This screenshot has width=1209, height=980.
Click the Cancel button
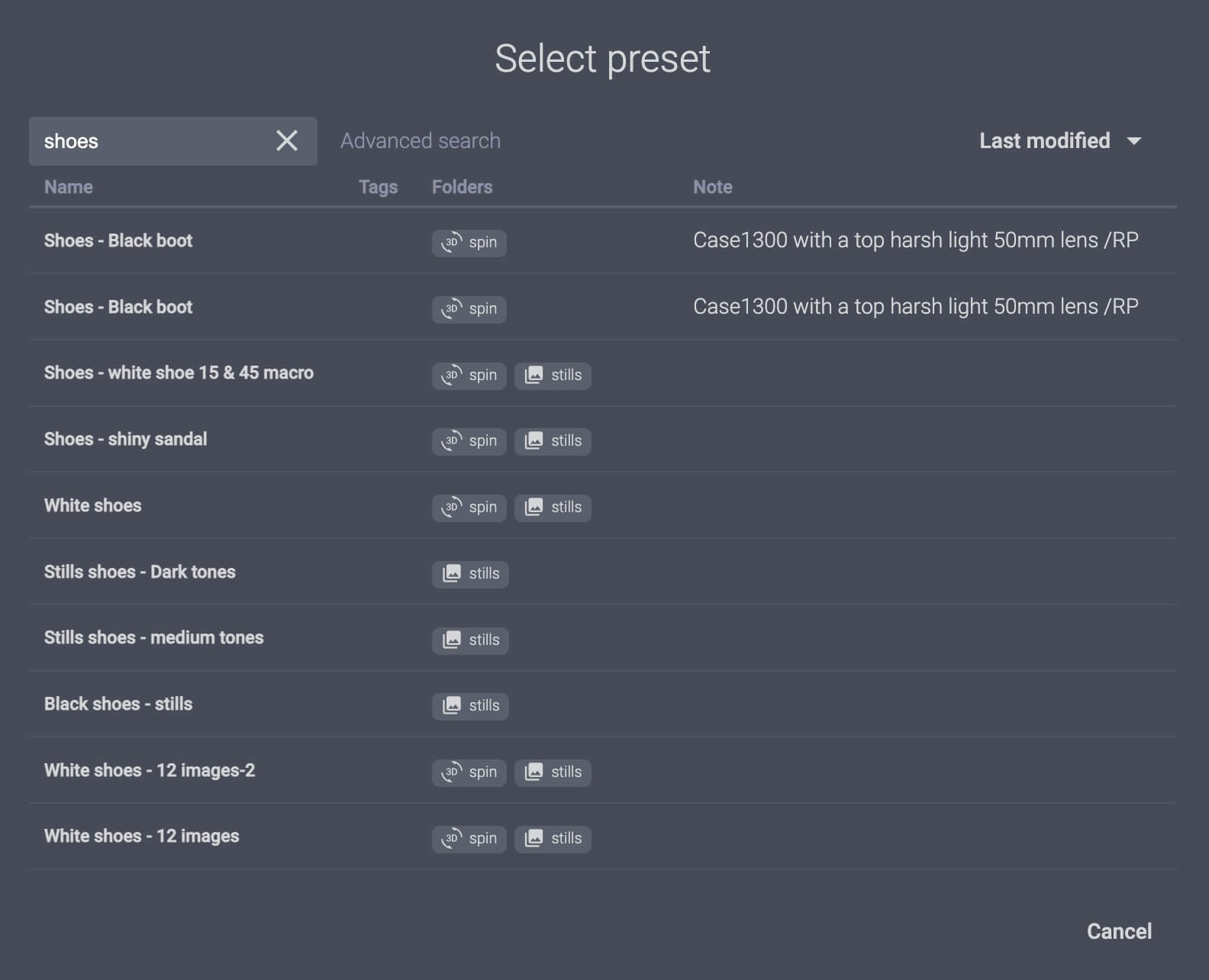[1119, 931]
